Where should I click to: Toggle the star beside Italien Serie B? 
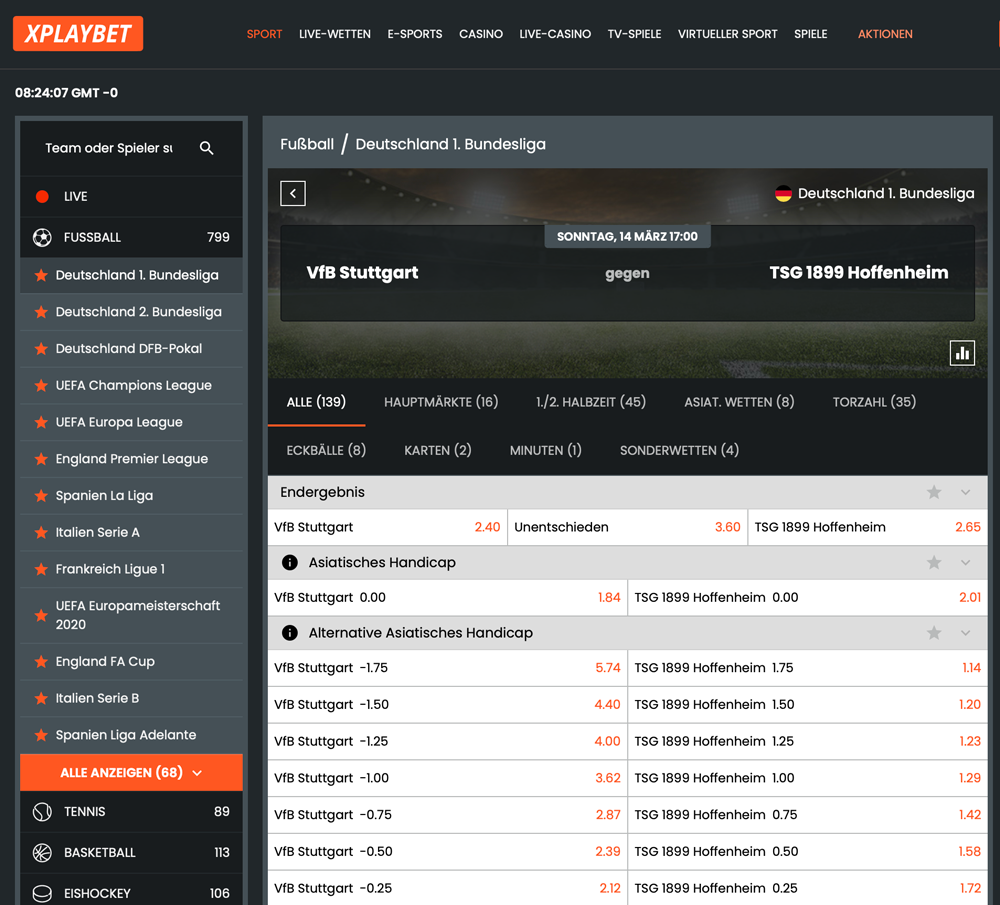pos(41,698)
